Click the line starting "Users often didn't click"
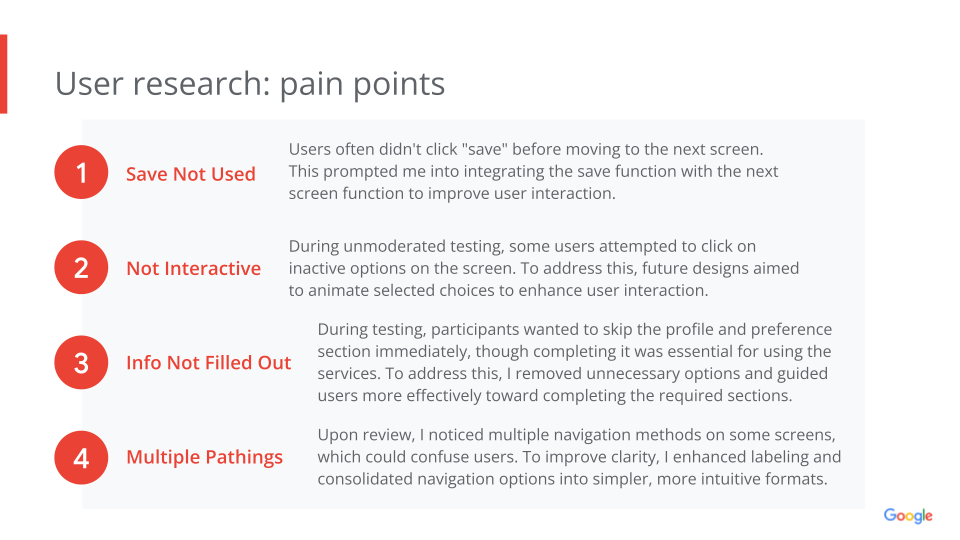 pyautogui.click(x=526, y=149)
